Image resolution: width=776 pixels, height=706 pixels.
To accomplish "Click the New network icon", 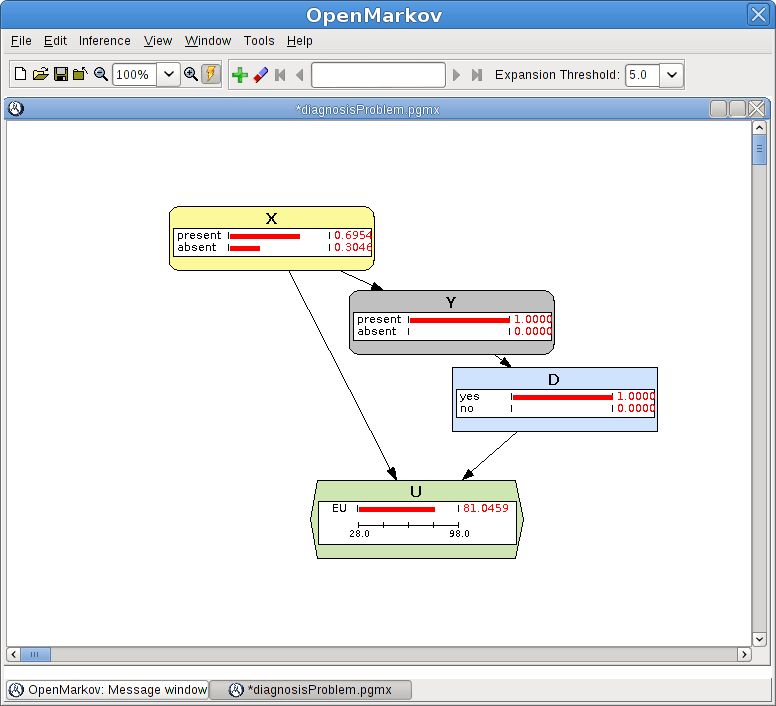I will pos(20,75).
